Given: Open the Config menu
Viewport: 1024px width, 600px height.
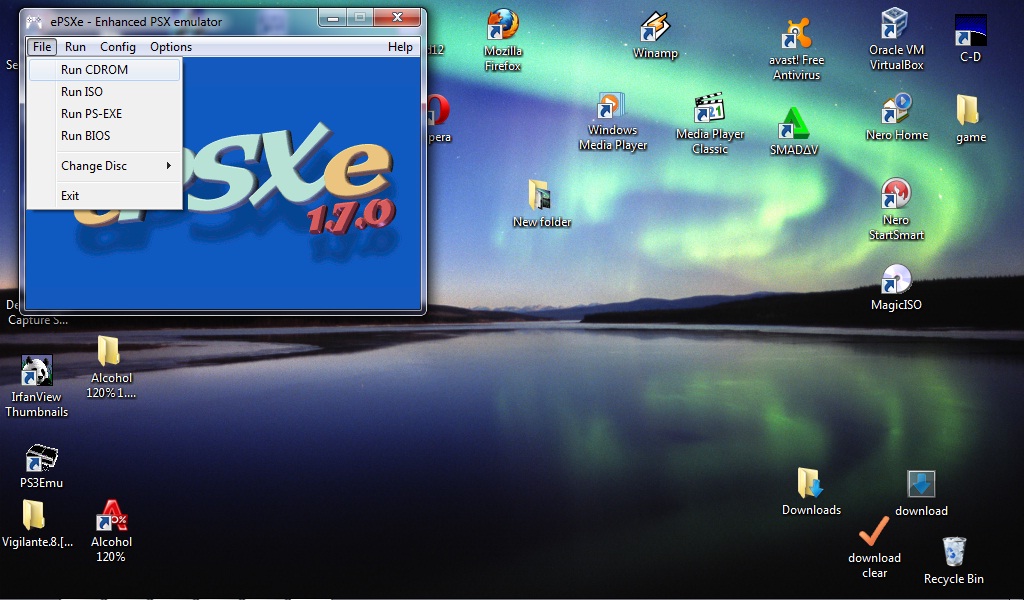Looking at the screenshot, I should pos(118,47).
